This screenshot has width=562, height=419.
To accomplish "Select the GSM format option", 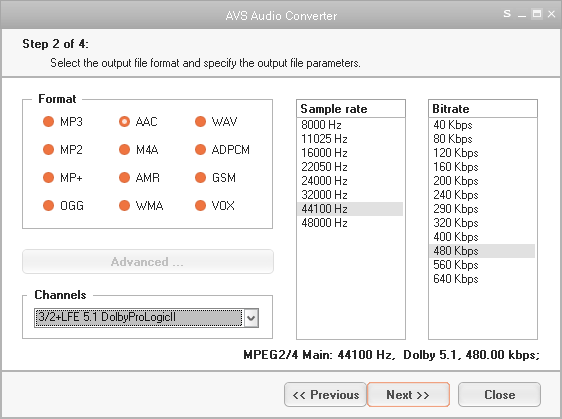I will (200, 177).
